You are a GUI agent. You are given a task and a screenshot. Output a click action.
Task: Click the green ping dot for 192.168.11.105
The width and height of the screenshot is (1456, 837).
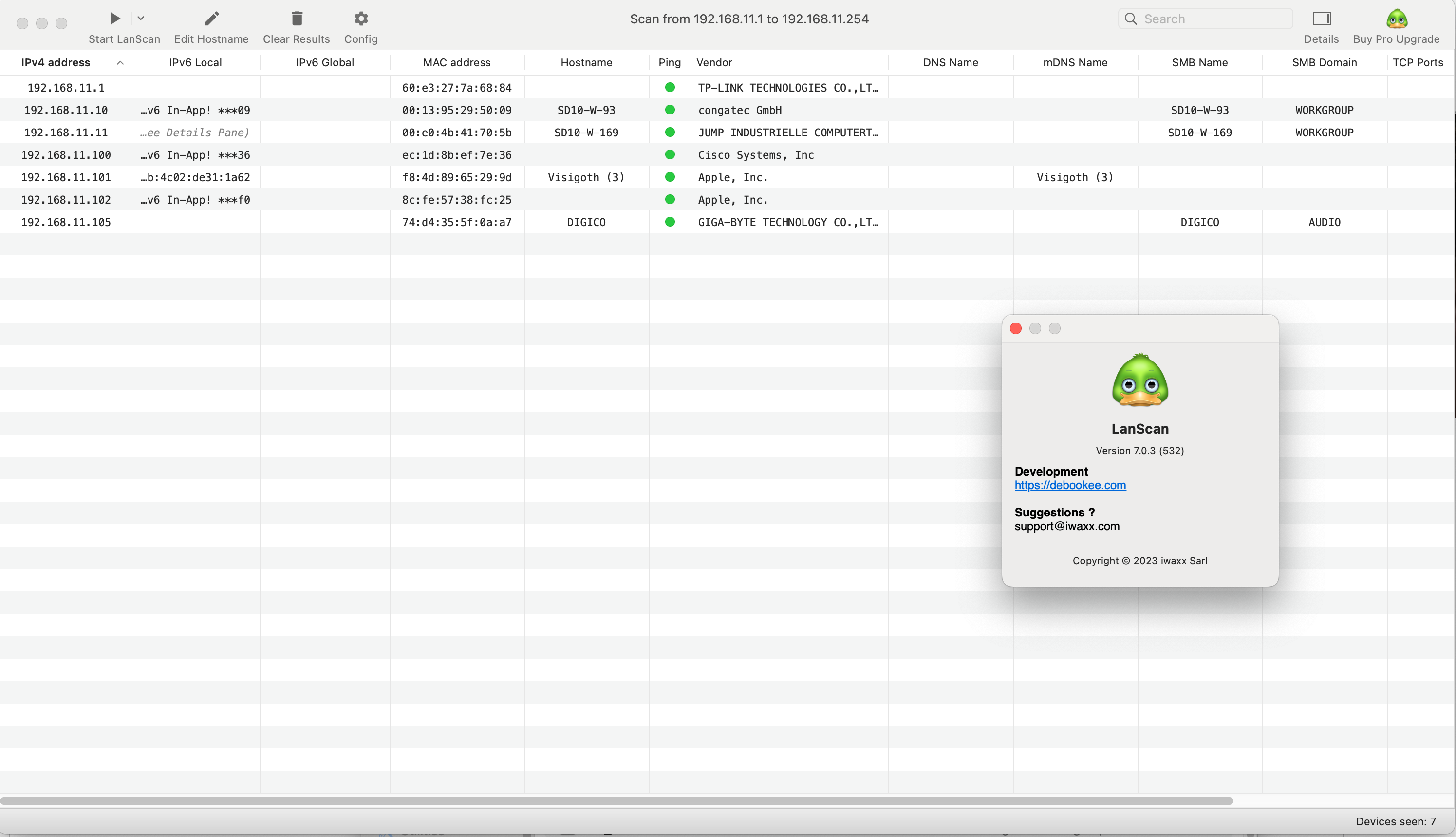coord(670,222)
